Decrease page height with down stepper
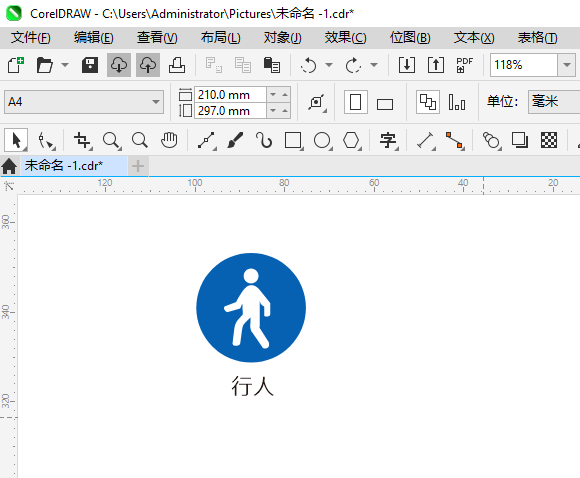 273,111
